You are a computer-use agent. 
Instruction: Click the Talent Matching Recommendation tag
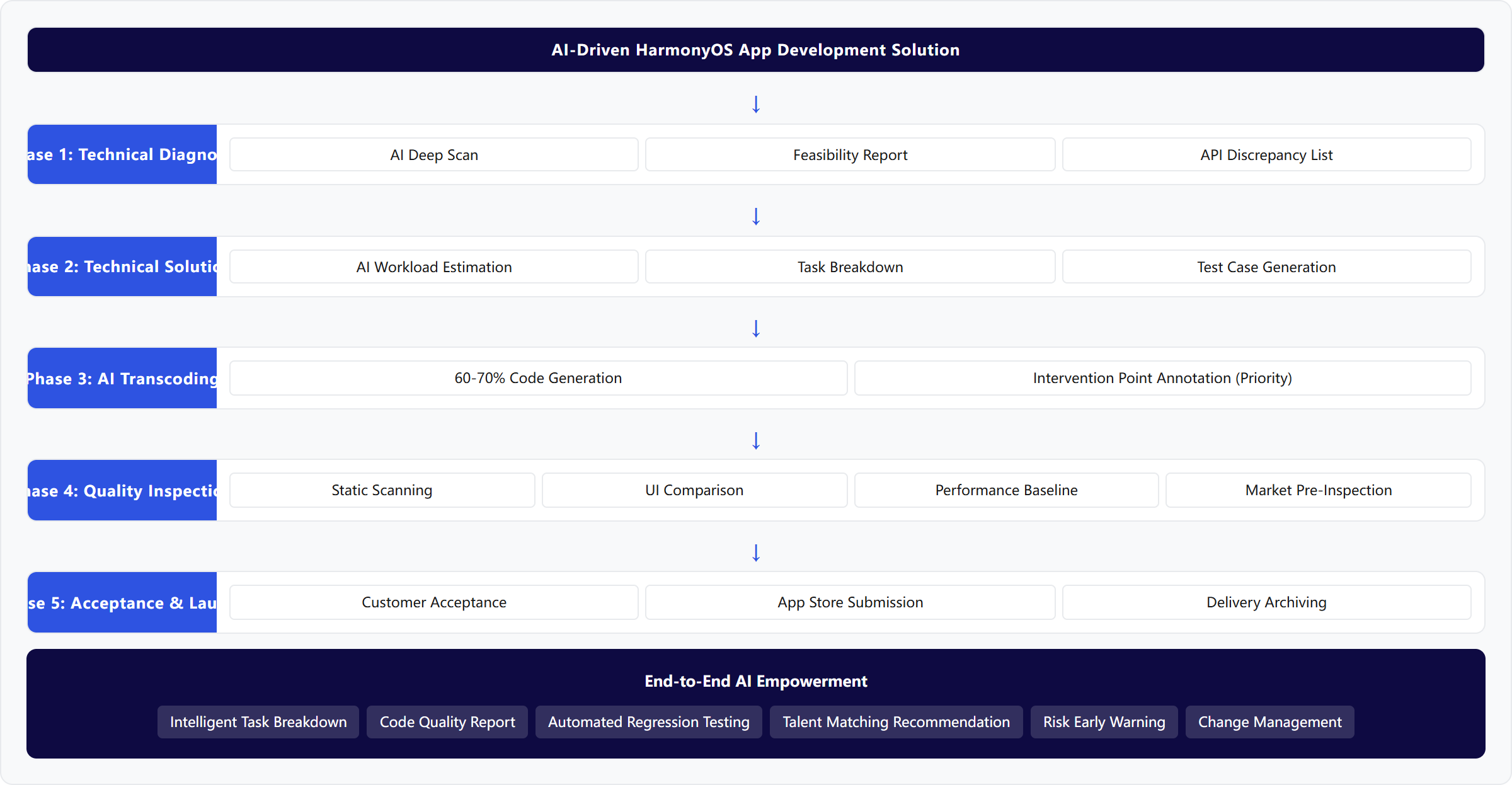[x=896, y=722]
